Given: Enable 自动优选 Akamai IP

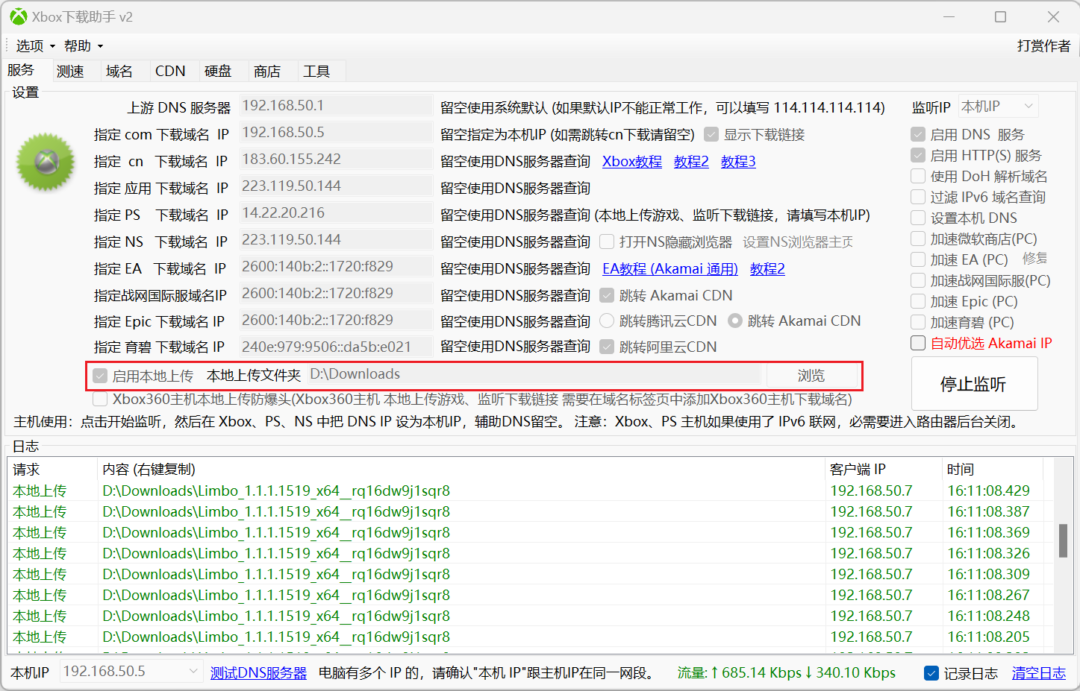Looking at the screenshot, I should coord(916,342).
